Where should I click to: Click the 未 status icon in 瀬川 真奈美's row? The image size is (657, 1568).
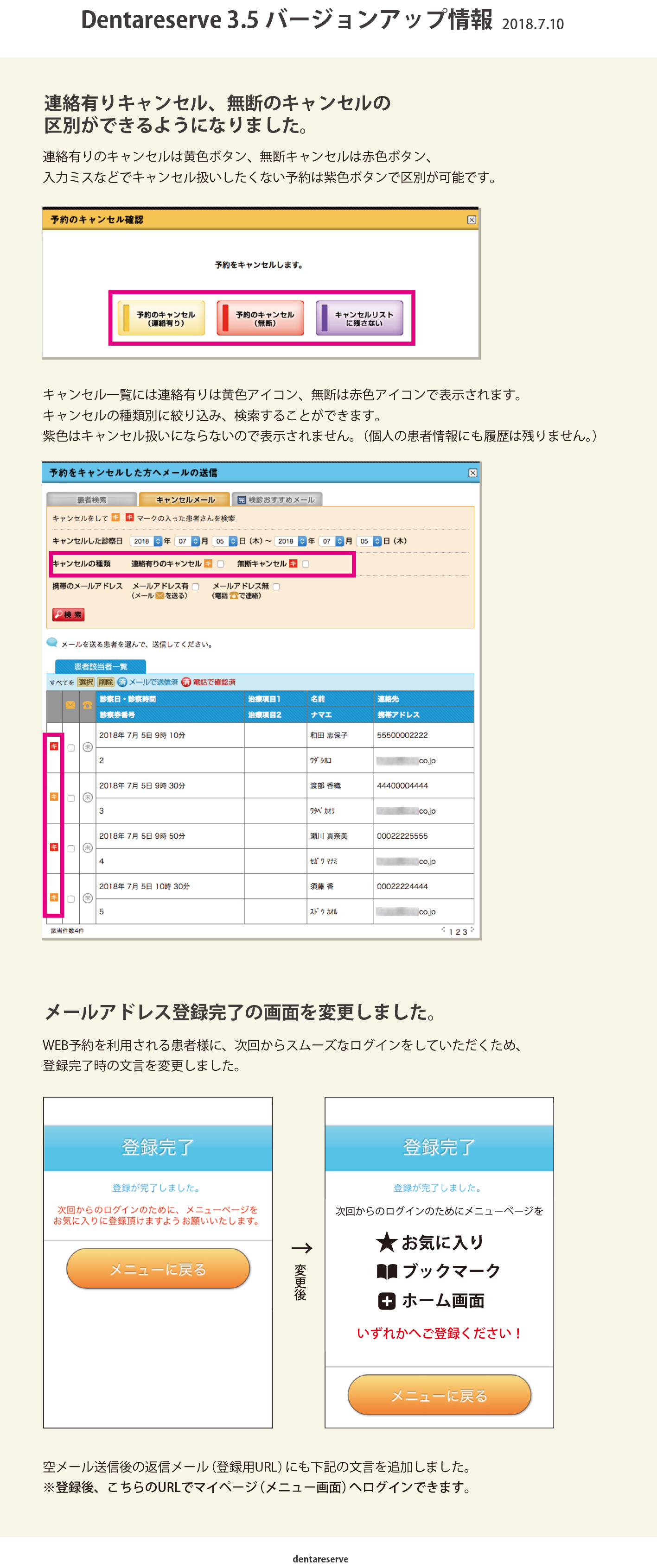coord(88,848)
